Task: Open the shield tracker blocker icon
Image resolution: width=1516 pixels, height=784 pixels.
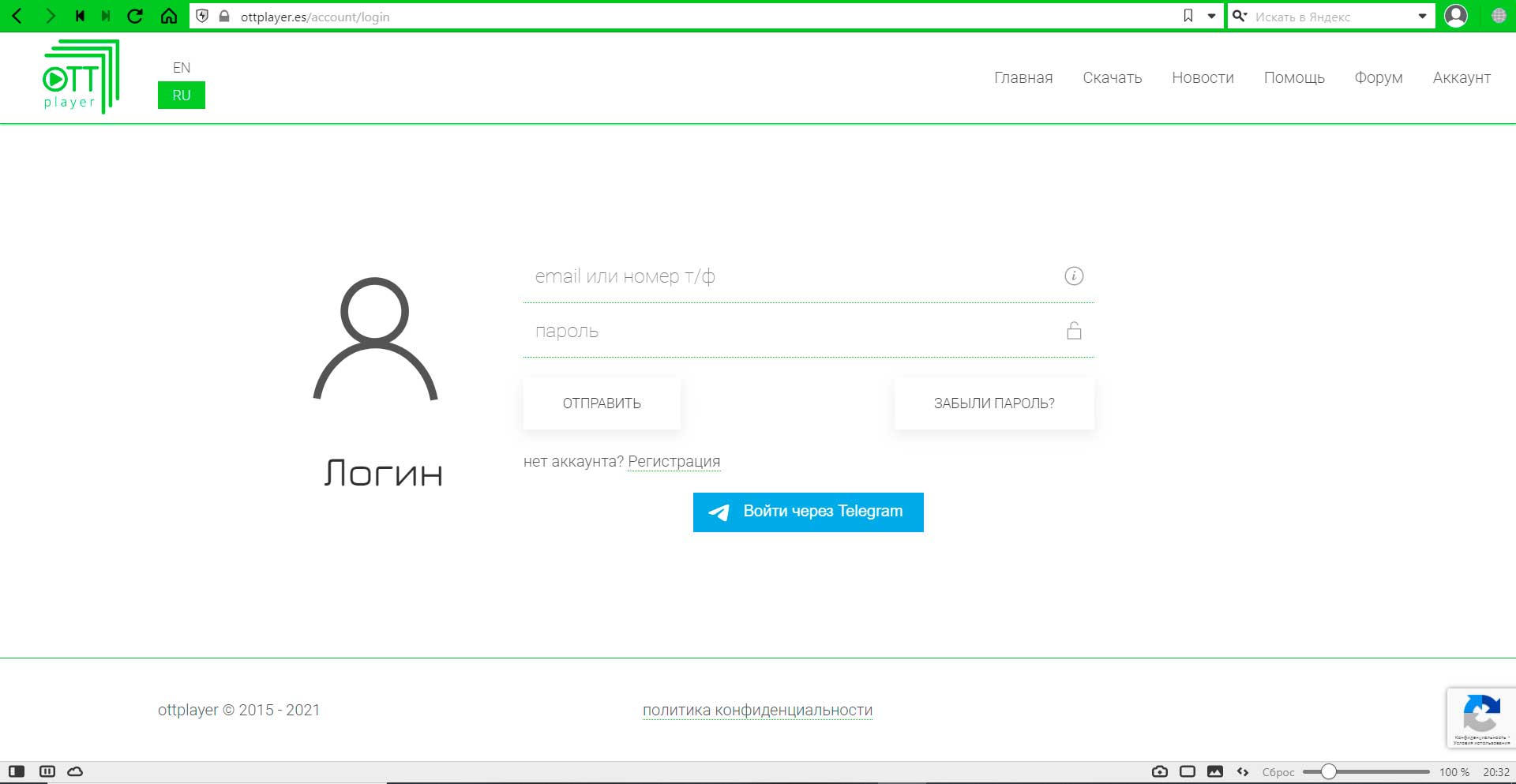Action: pyautogui.click(x=202, y=16)
